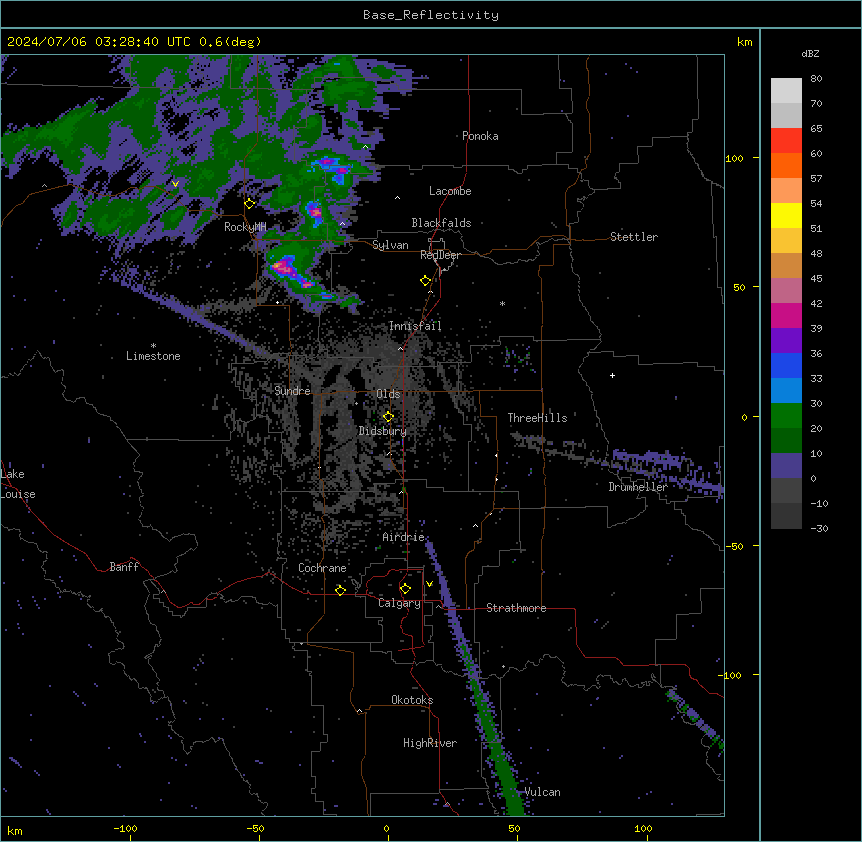
Task: Select the dBZ legend heading
Action: pos(810,53)
